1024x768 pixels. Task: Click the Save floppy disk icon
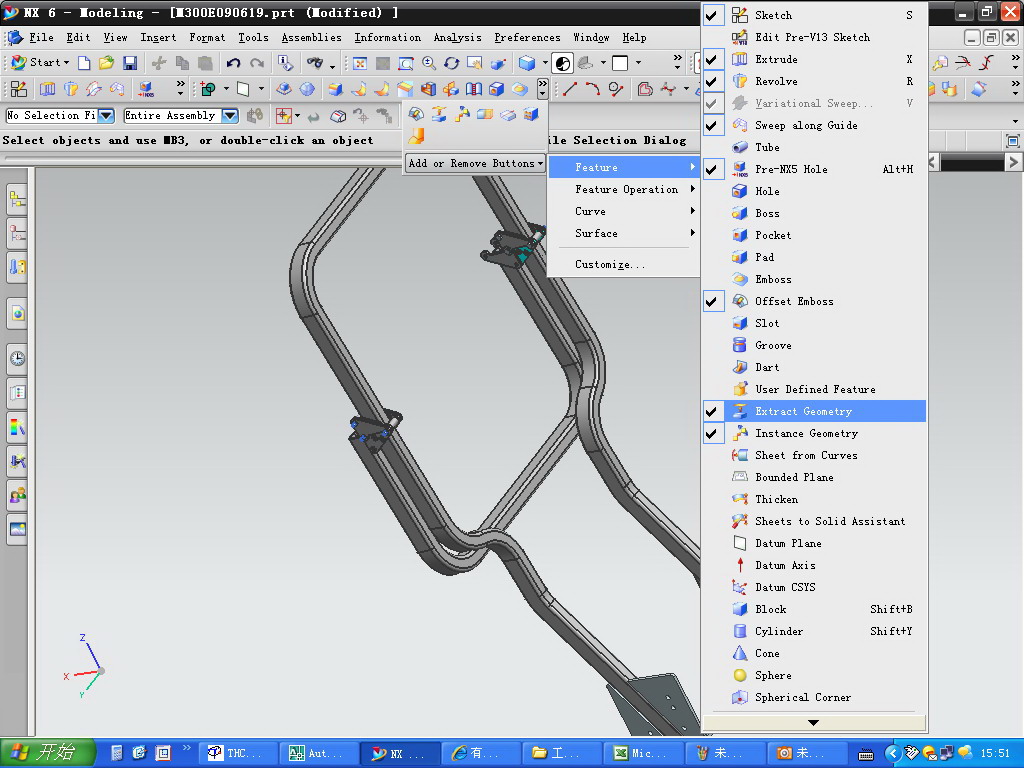(130, 63)
